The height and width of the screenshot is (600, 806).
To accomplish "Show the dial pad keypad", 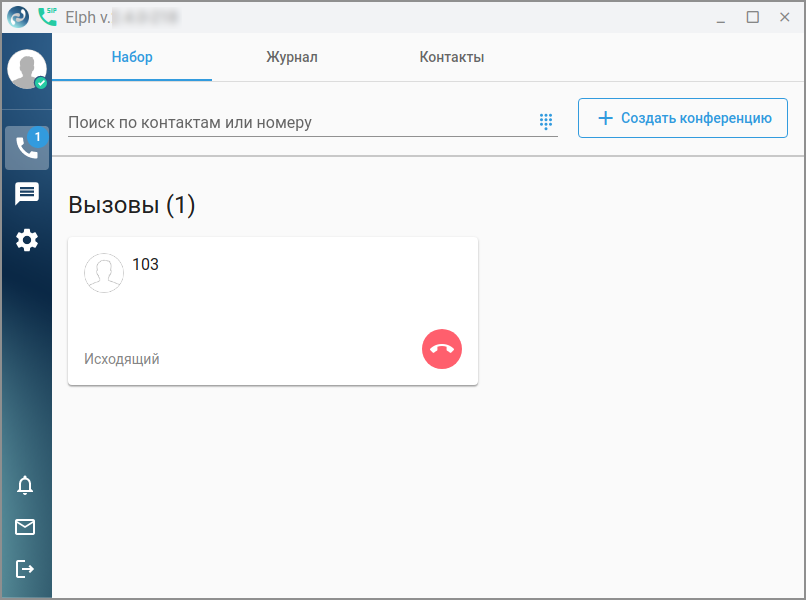I will [x=546, y=121].
